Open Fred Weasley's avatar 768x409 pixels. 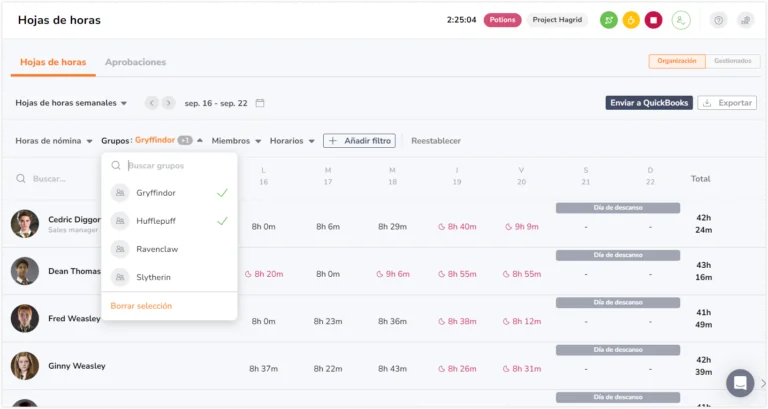[24, 318]
